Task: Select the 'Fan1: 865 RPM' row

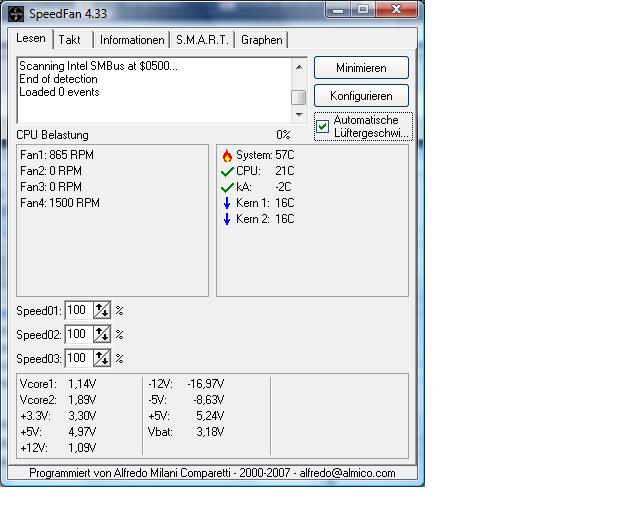Action: (x=57, y=155)
